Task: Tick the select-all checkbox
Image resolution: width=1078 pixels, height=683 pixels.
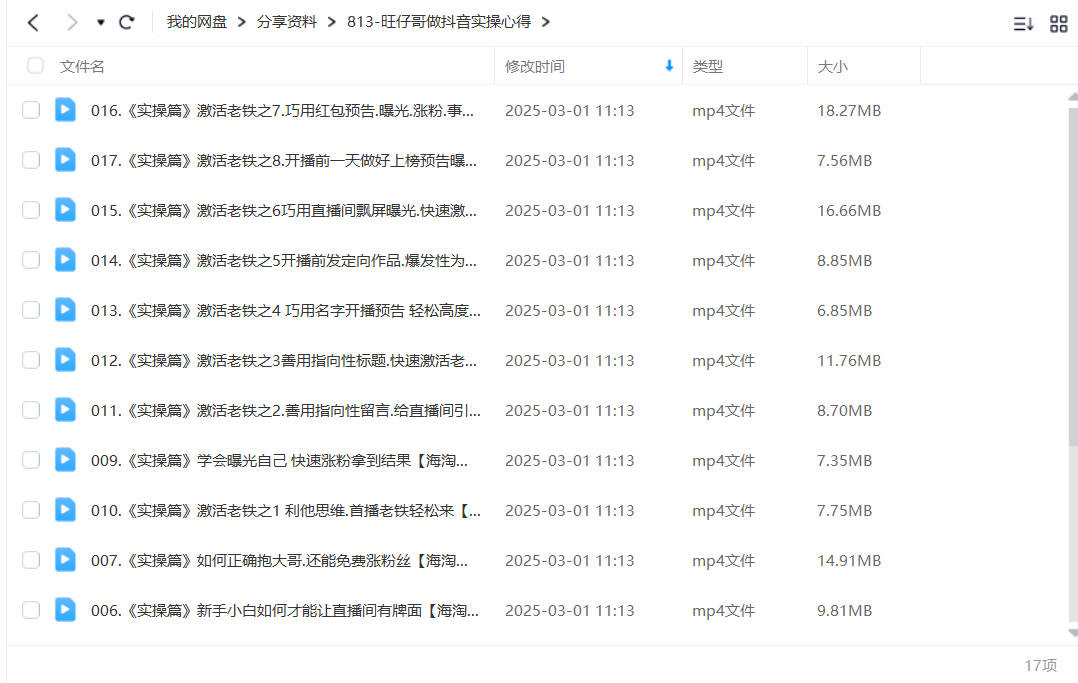Action: click(35, 66)
